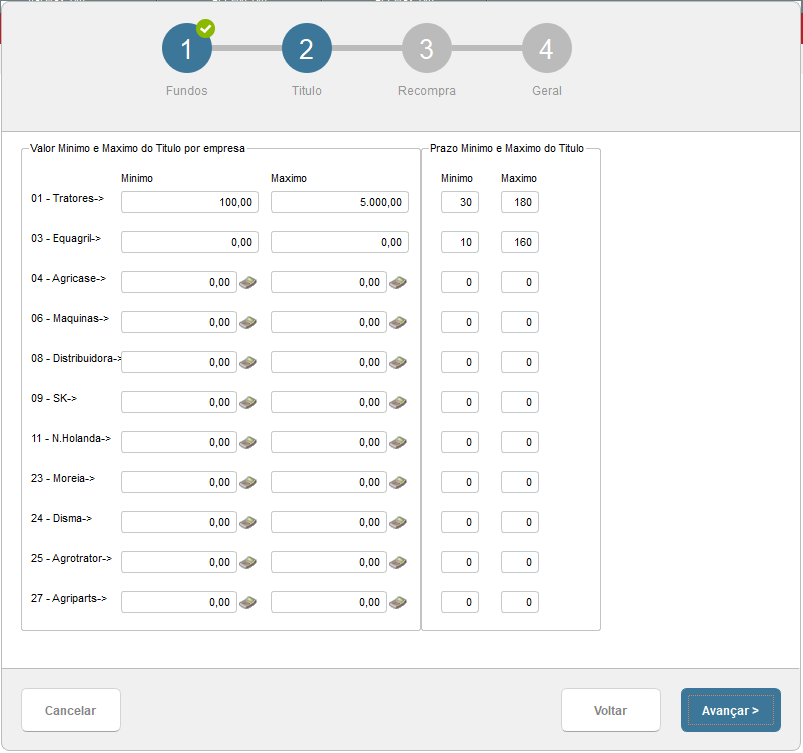Click Agriparts Maximo value input
The width and height of the screenshot is (803, 753).
click(329, 602)
